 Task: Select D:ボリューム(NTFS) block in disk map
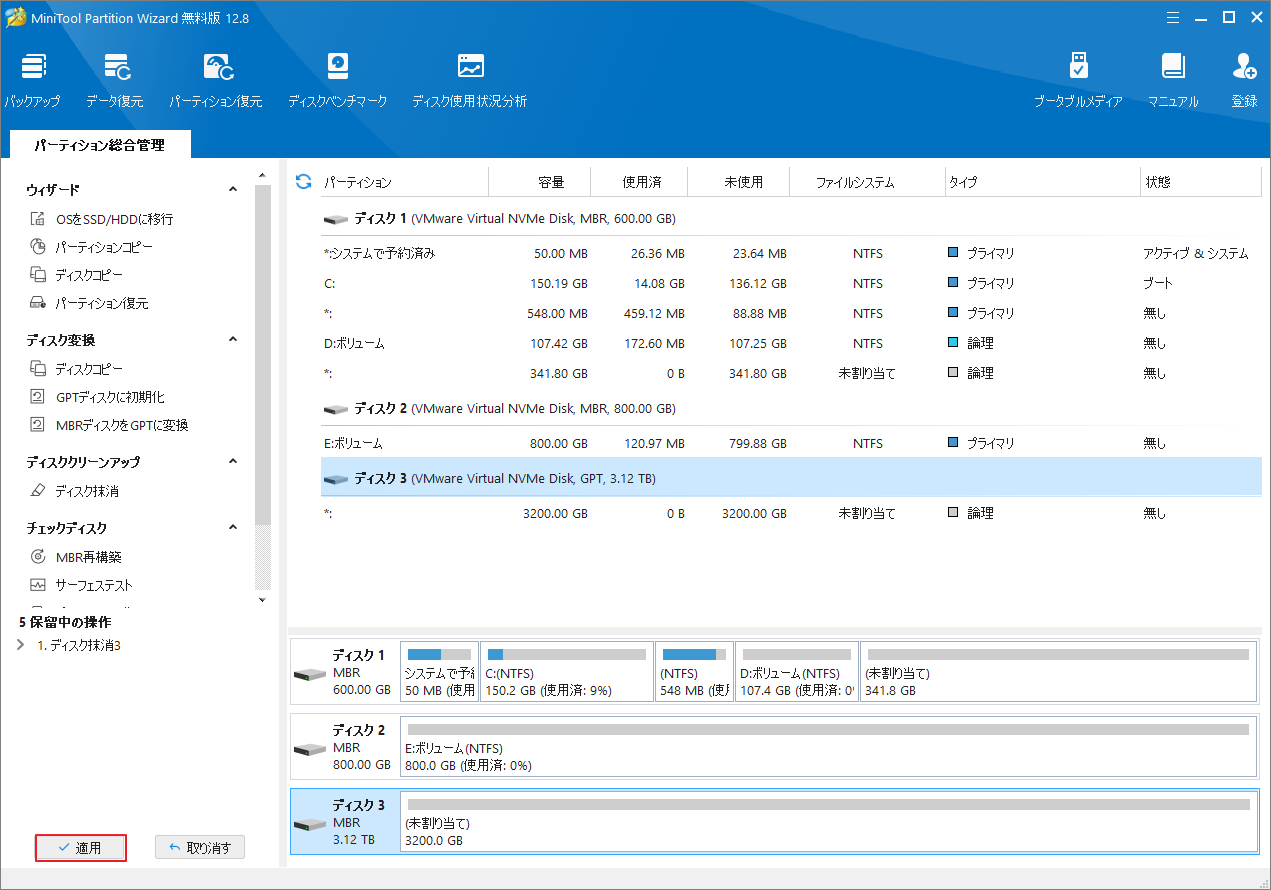click(x=797, y=671)
